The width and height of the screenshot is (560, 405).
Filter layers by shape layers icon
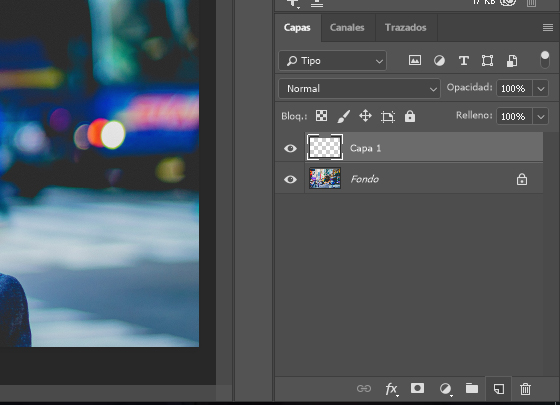[488, 61]
